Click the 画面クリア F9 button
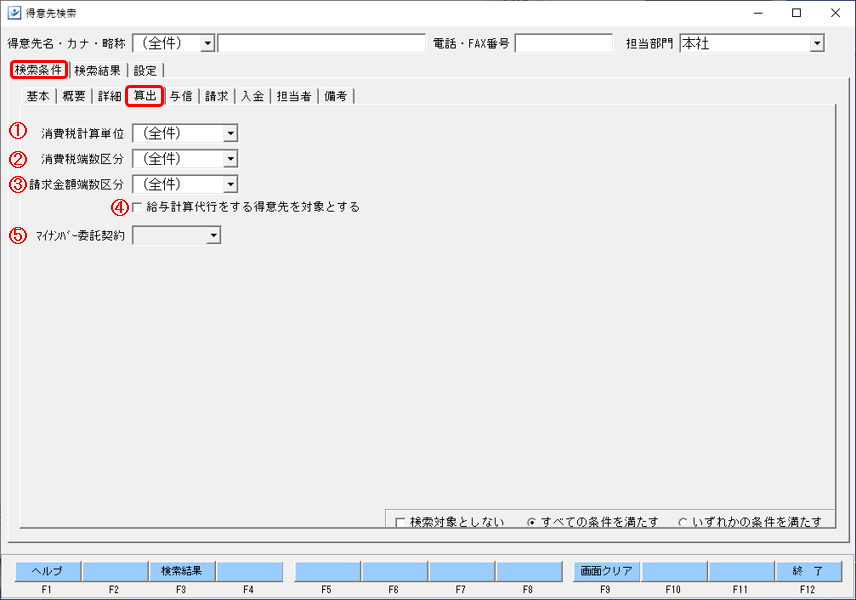The width and height of the screenshot is (856, 600). pyautogui.click(x=606, y=571)
